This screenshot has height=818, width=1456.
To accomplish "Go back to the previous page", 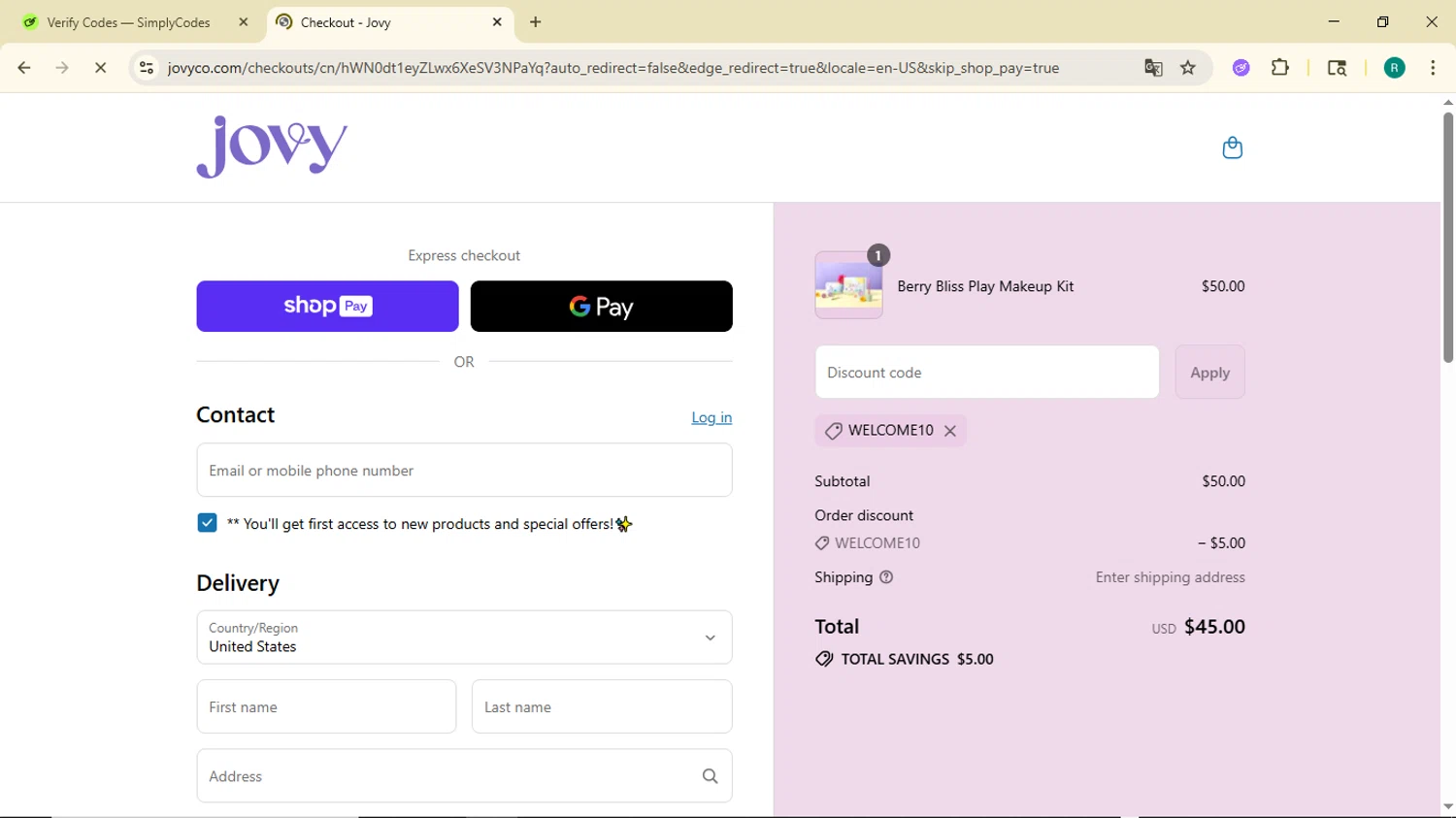I will coord(24,68).
